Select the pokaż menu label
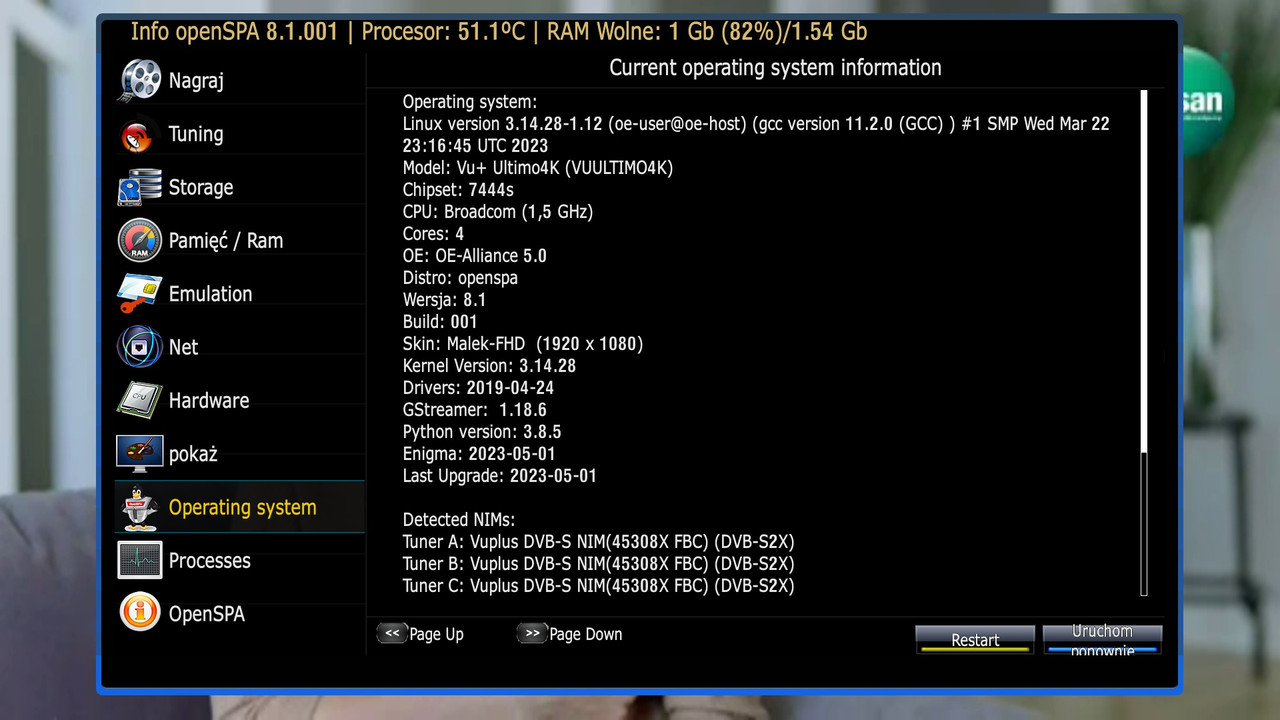The width and height of the screenshot is (1280, 720). pyautogui.click(x=193, y=454)
